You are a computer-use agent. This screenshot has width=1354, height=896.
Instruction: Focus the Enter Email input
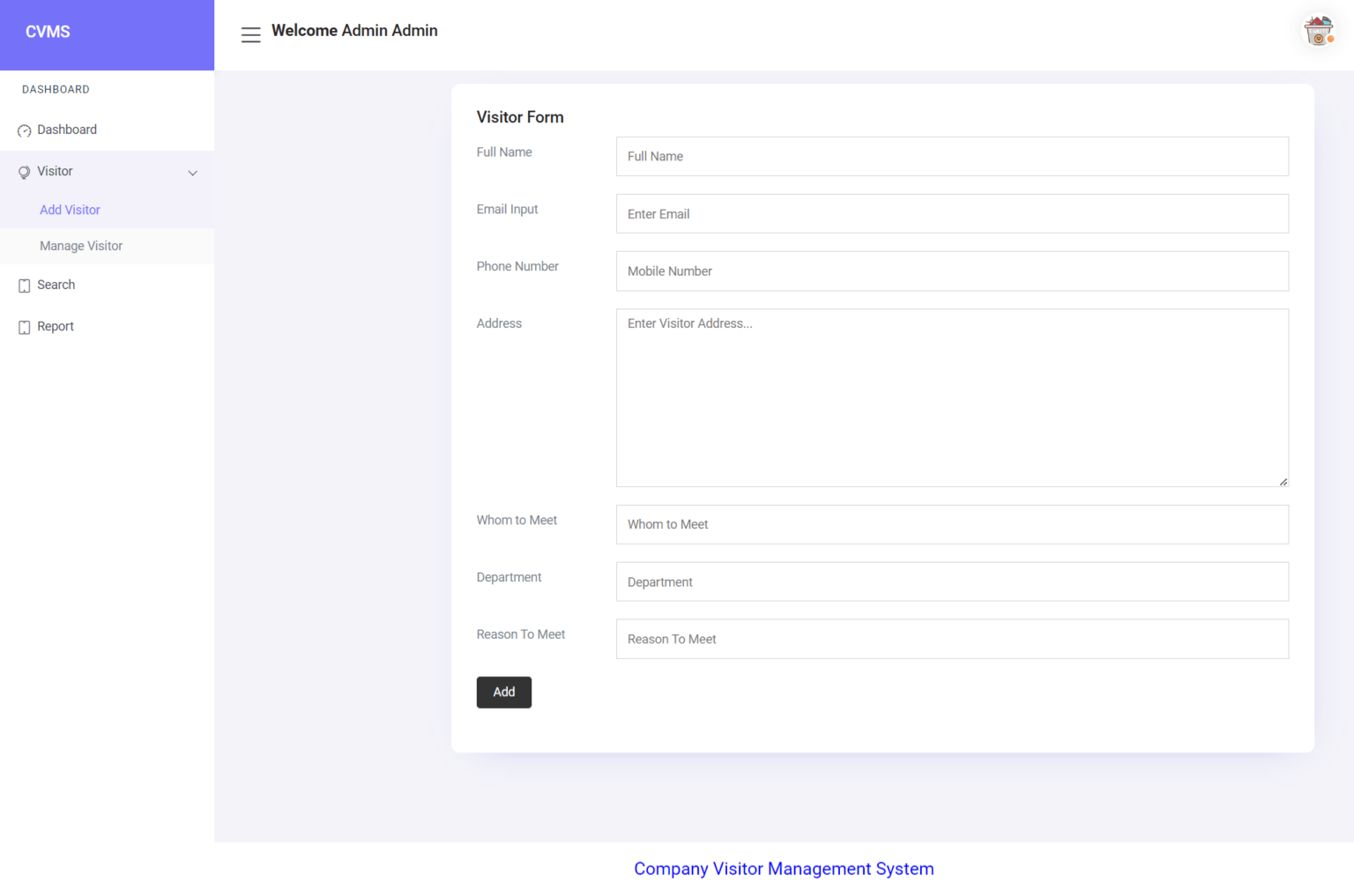coord(952,213)
